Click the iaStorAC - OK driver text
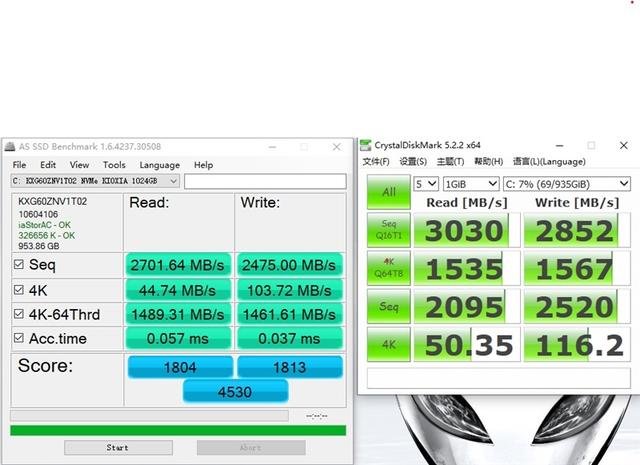 pyautogui.click(x=44, y=225)
